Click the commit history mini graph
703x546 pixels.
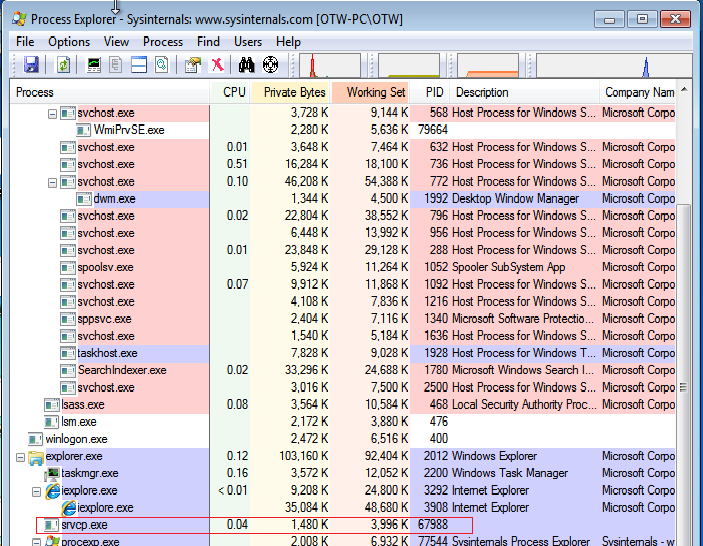pos(409,65)
